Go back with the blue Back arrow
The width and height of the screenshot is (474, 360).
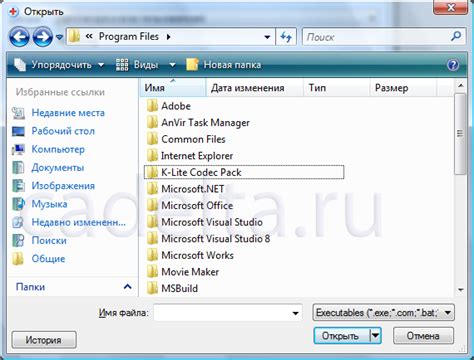[x=19, y=37]
